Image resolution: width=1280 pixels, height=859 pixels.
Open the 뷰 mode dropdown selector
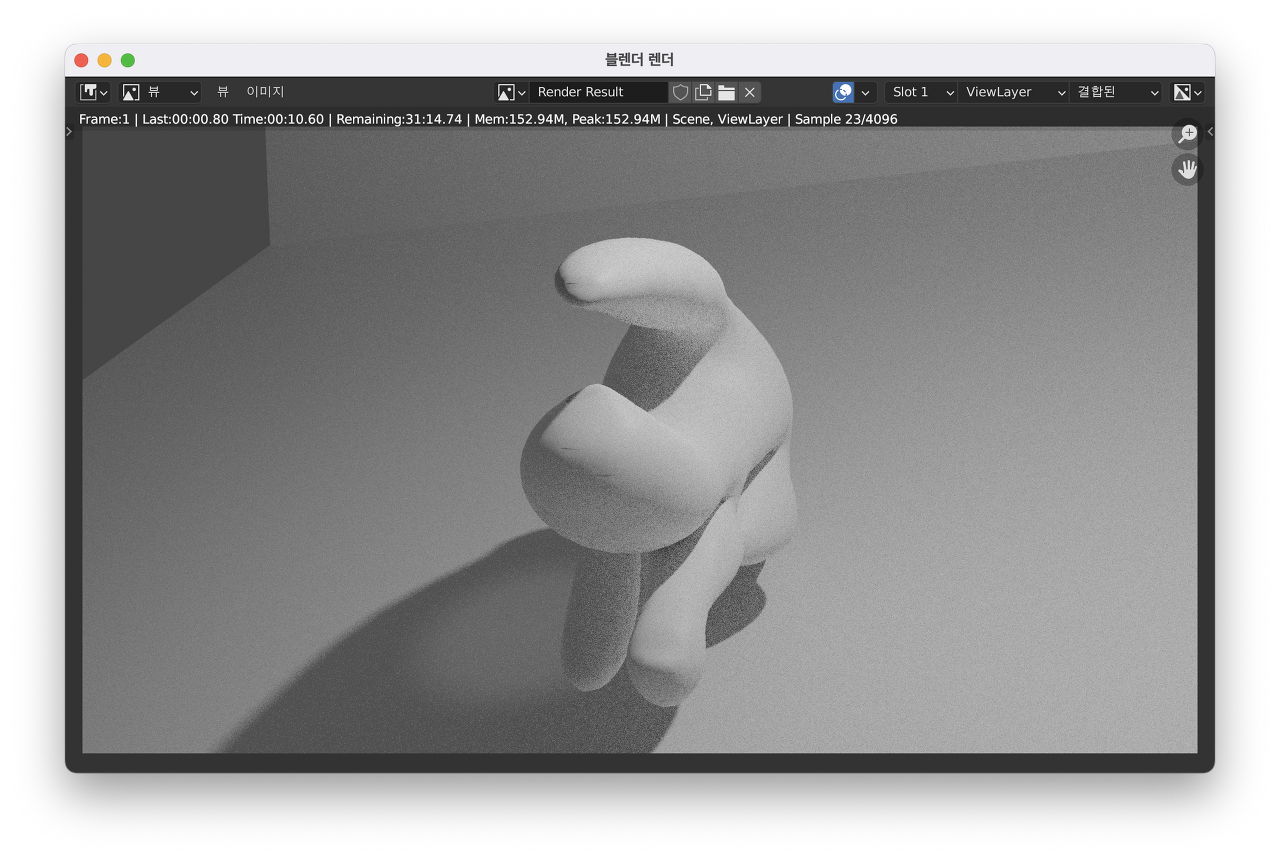pos(160,92)
